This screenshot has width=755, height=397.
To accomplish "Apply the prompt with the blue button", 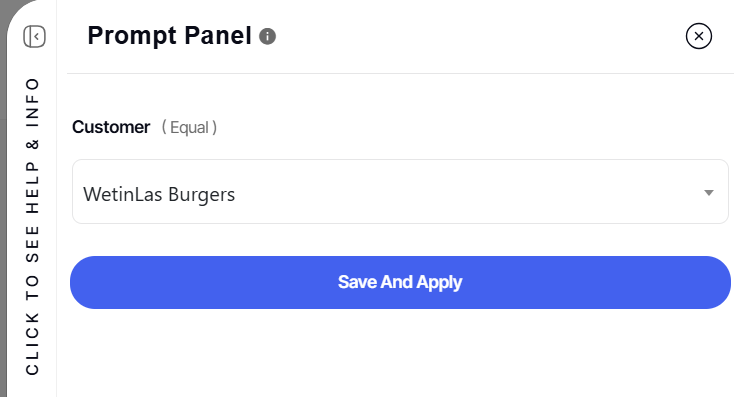I will coord(400,282).
